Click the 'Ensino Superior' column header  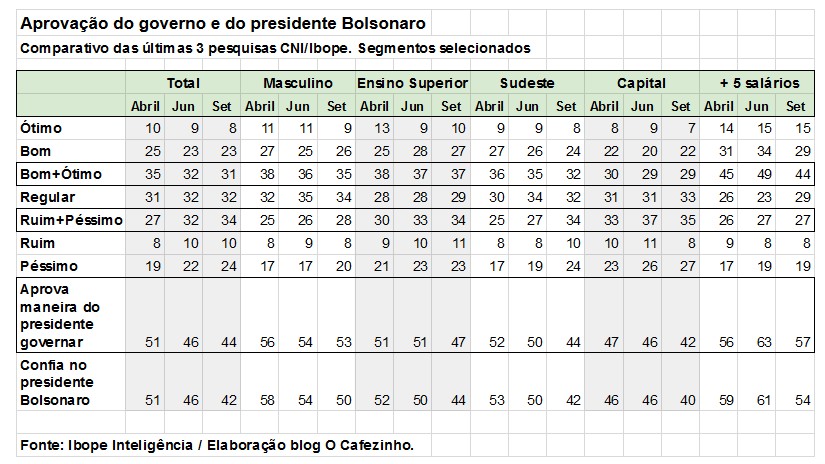412,83
